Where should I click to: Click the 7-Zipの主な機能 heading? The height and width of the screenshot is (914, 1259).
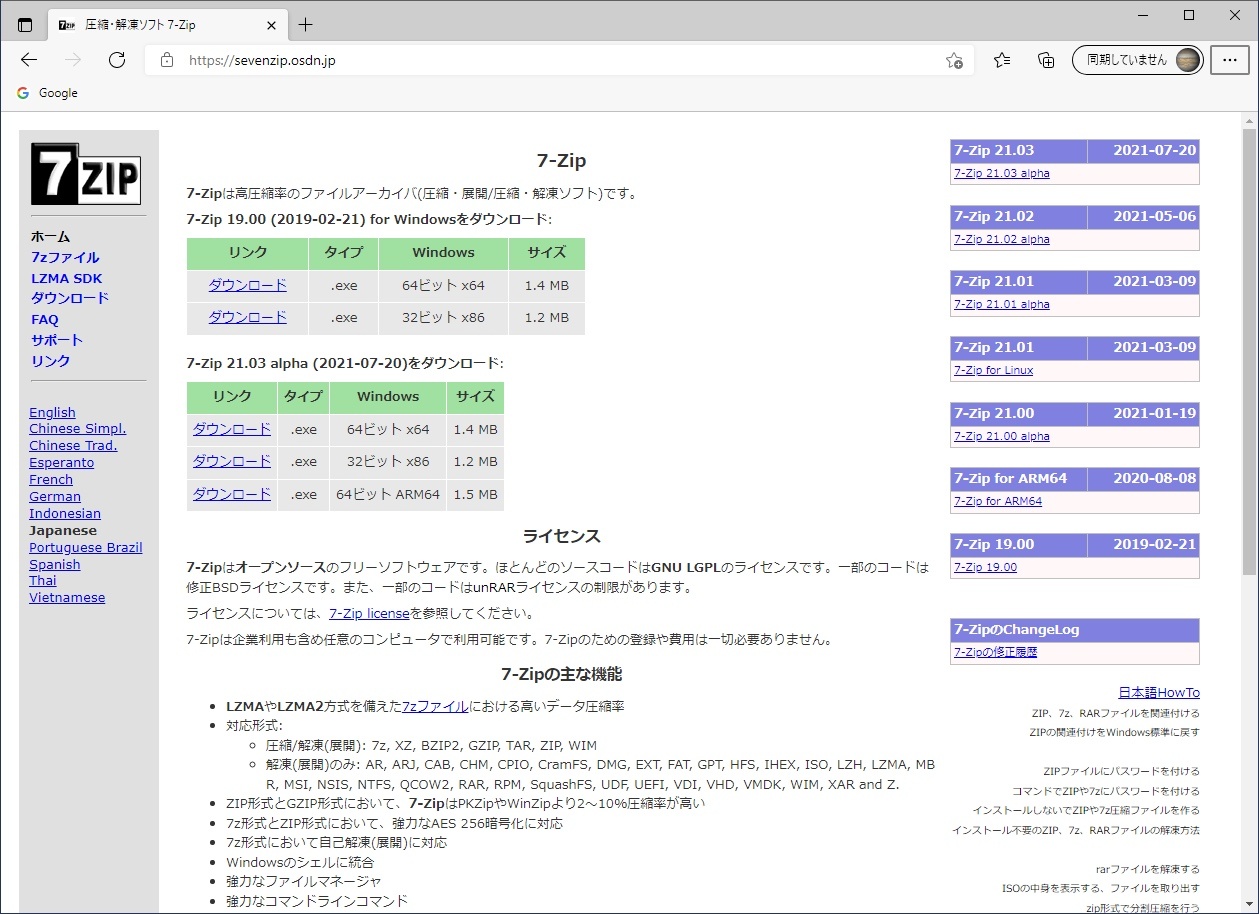pos(562,673)
